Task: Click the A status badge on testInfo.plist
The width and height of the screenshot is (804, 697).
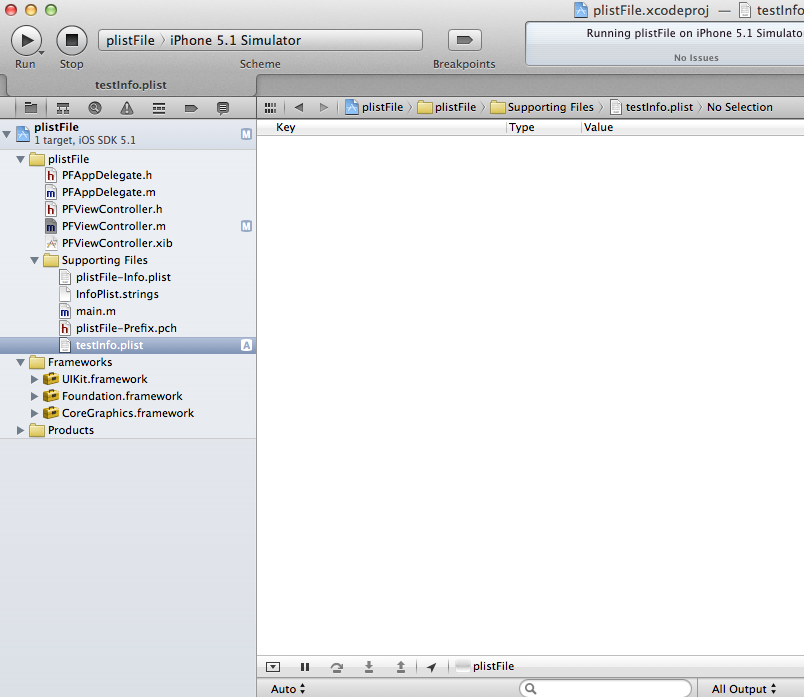Action: tap(247, 345)
